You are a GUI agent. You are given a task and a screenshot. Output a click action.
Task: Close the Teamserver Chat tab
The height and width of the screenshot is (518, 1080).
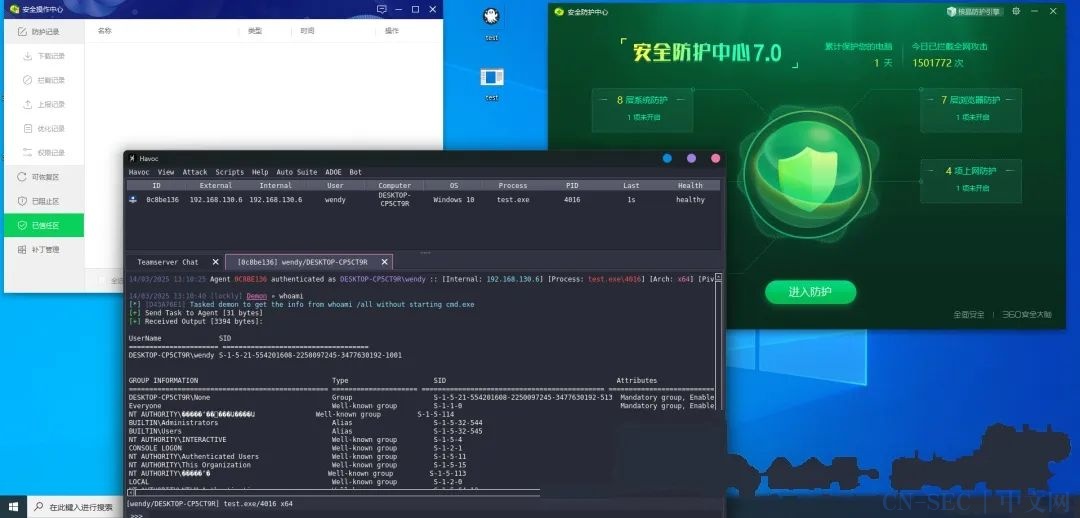[216, 262]
